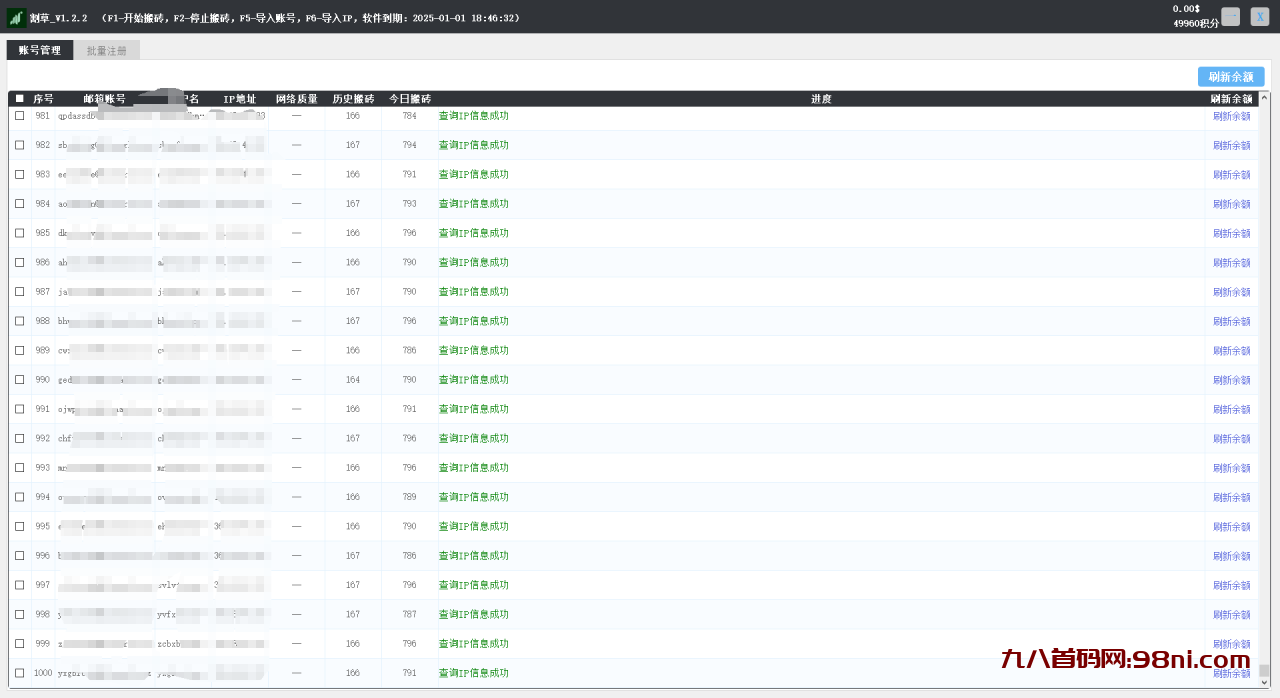Refresh balance via link on row 994
Screen dimensions: 1280x698
1231,497
